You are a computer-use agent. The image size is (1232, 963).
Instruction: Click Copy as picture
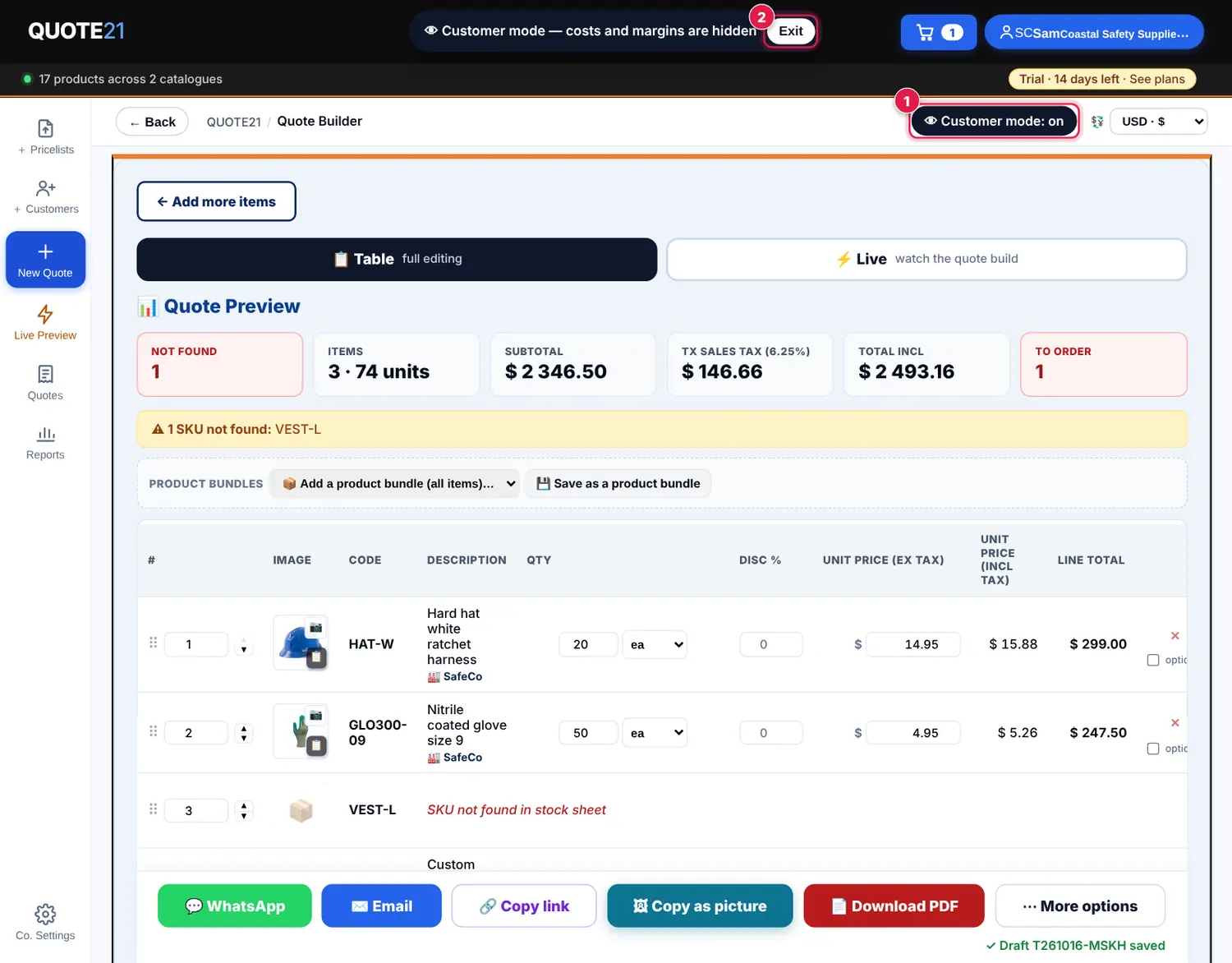pos(700,905)
